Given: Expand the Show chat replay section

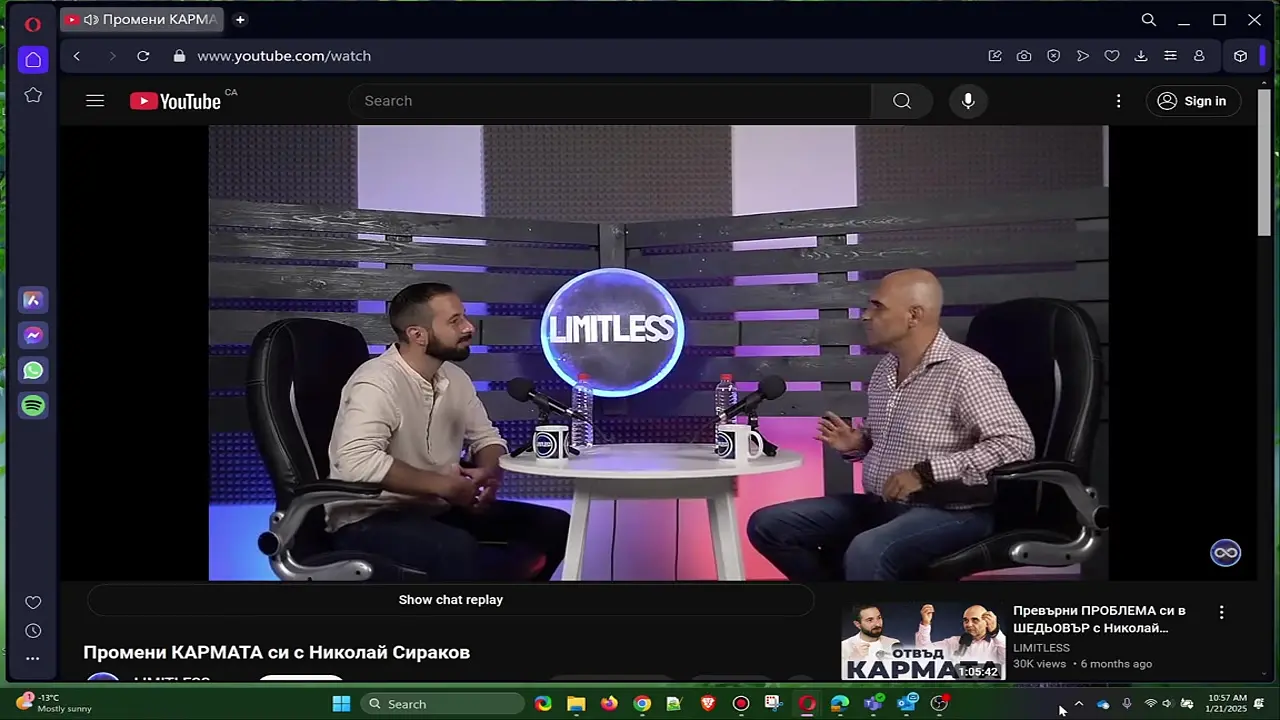Looking at the screenshot, I should click(450, 600).
